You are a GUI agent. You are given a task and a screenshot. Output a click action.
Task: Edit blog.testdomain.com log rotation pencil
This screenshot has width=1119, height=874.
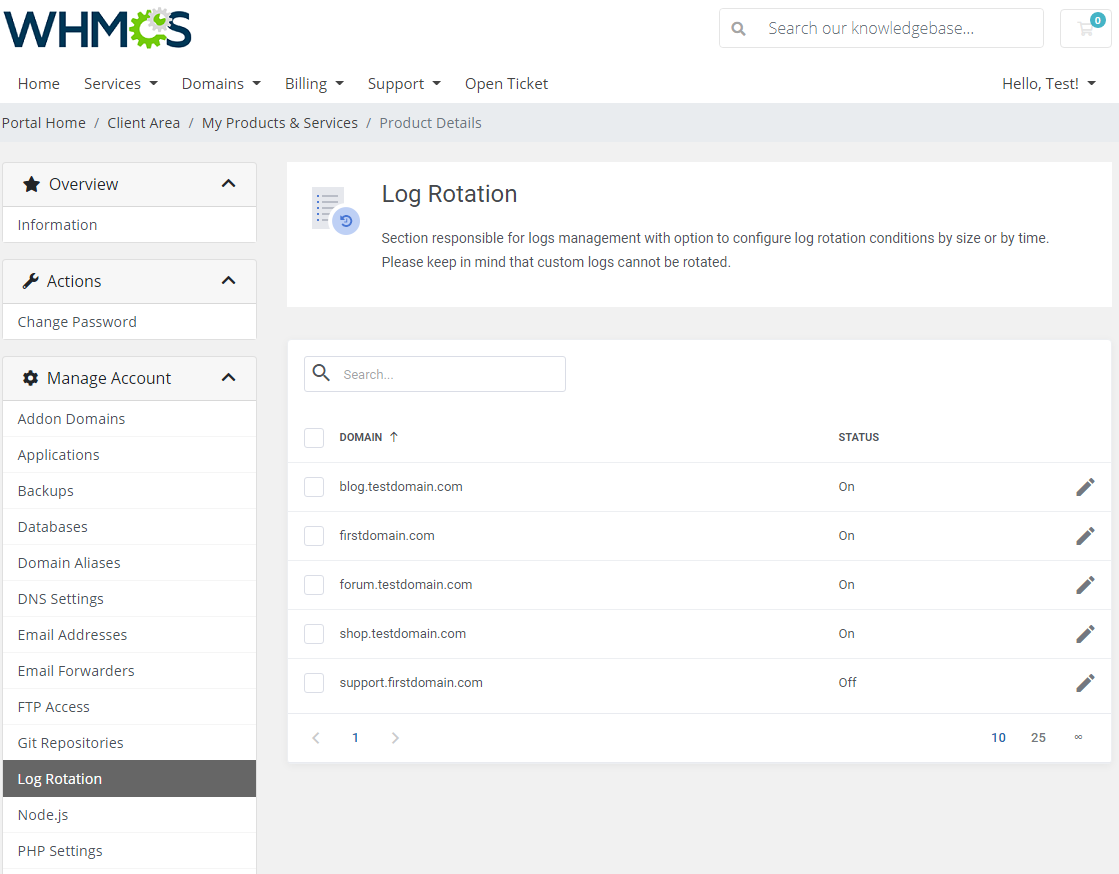1085,487
